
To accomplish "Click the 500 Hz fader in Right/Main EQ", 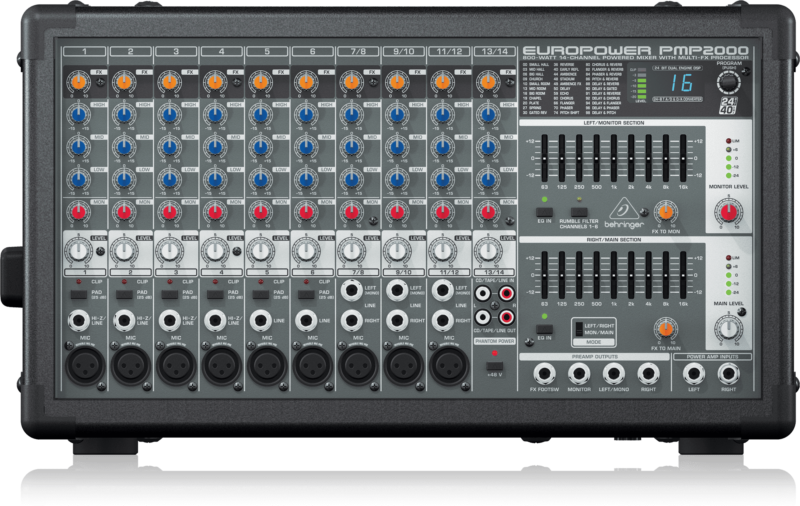I will pos(596,275).
